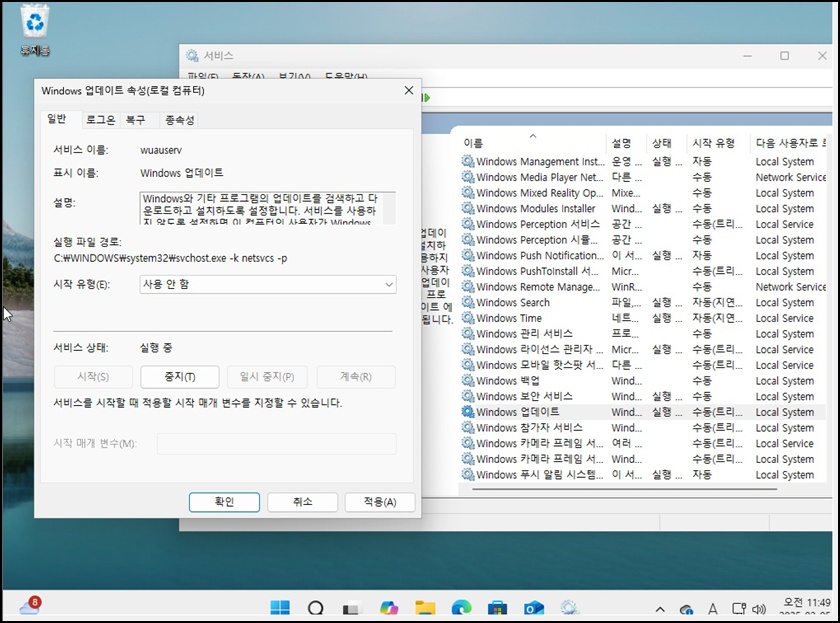Open Task View from taskbar
840x623 pixels.
click(351, 609)
